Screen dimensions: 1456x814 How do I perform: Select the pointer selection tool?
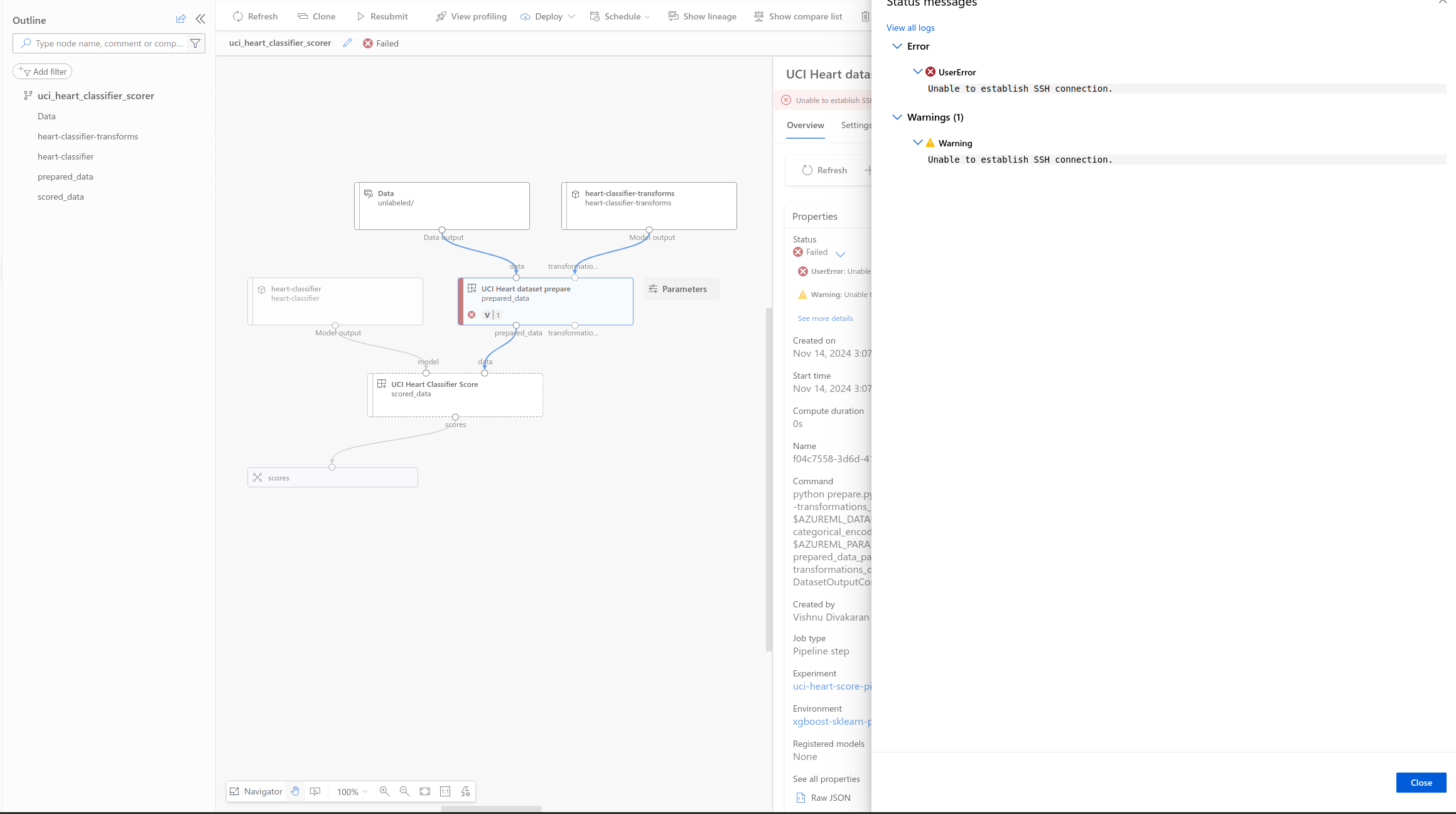pyautogui.click(x=315, y=791)
